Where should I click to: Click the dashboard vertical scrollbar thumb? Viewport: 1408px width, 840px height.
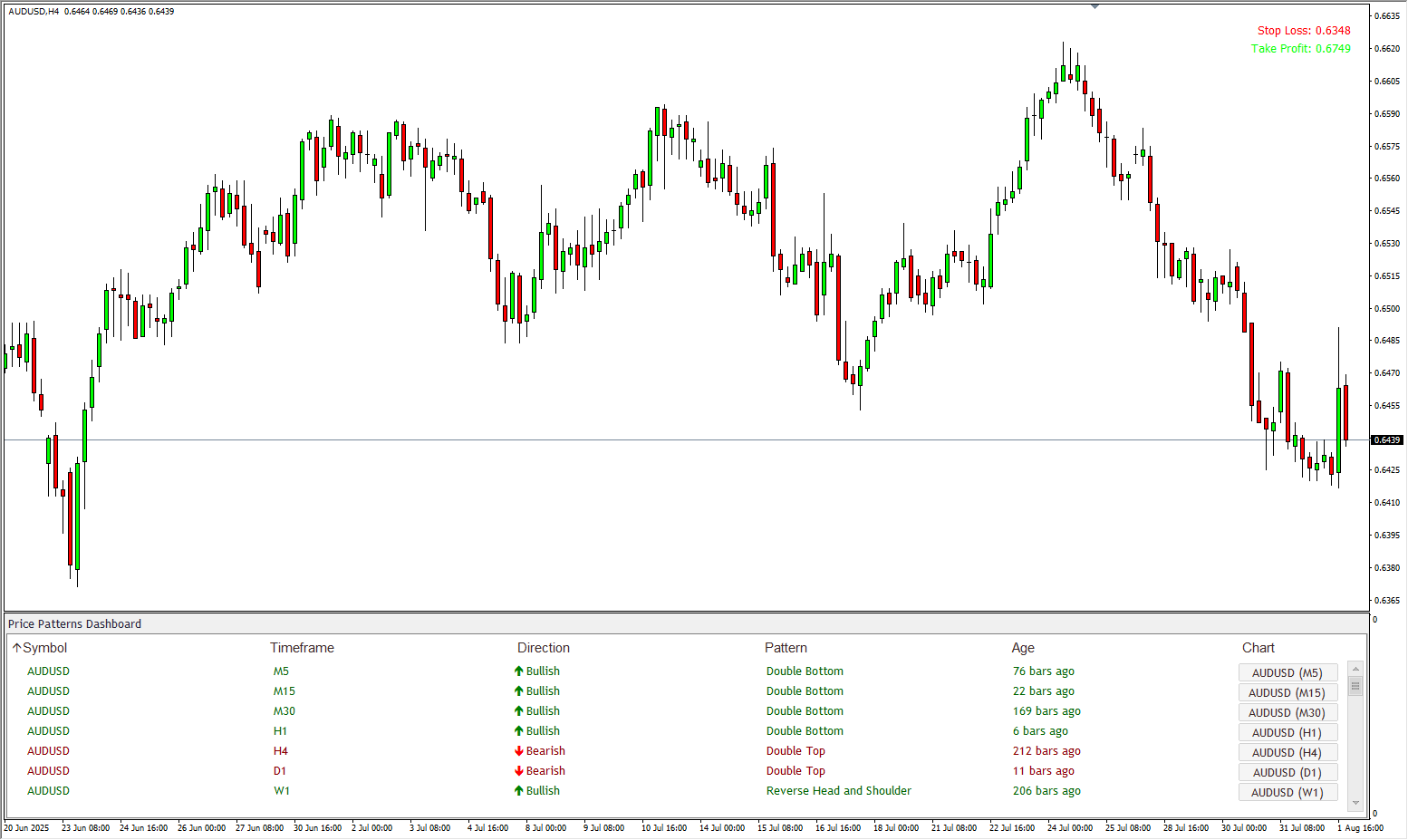(1355, 687)
